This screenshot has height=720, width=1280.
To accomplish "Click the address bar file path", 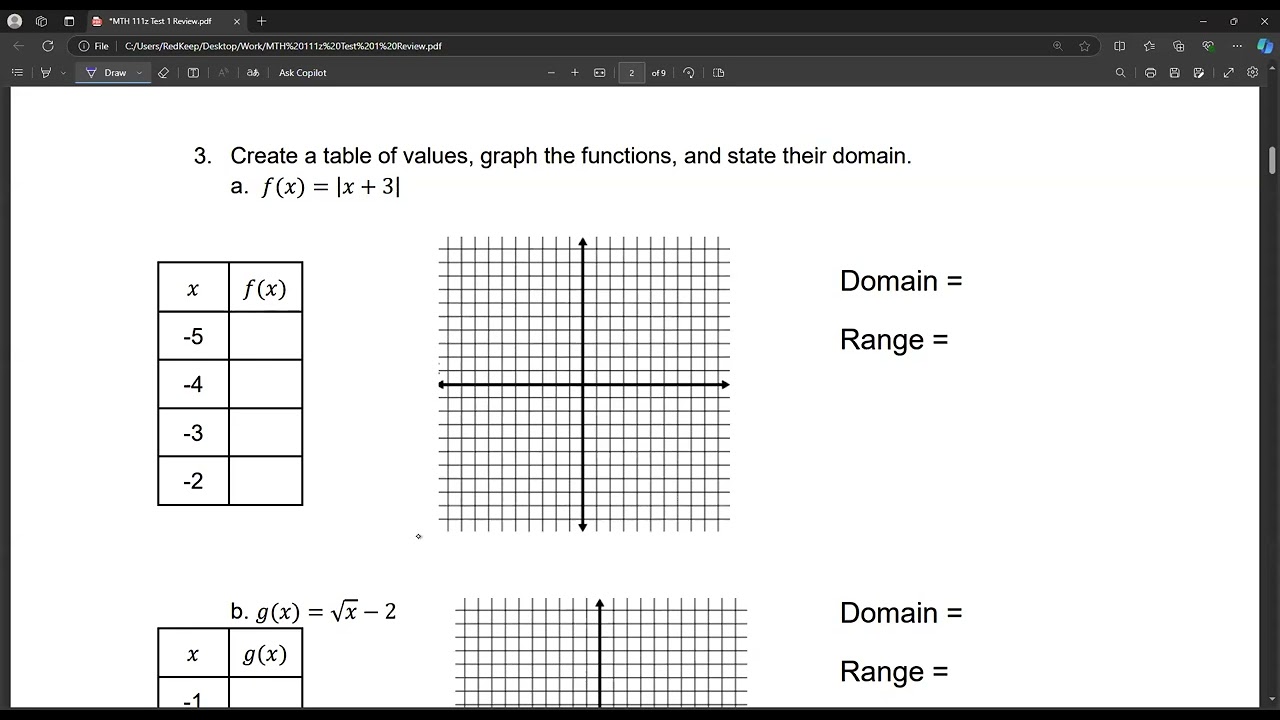I will [x=283, y=46].
